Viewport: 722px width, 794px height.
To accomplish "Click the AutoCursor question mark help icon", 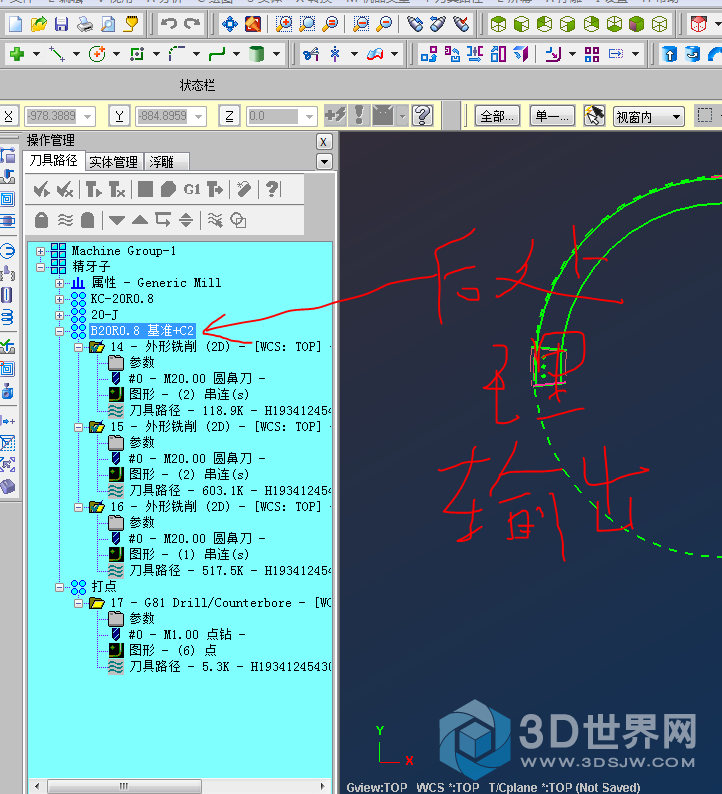I will point(422,116).
